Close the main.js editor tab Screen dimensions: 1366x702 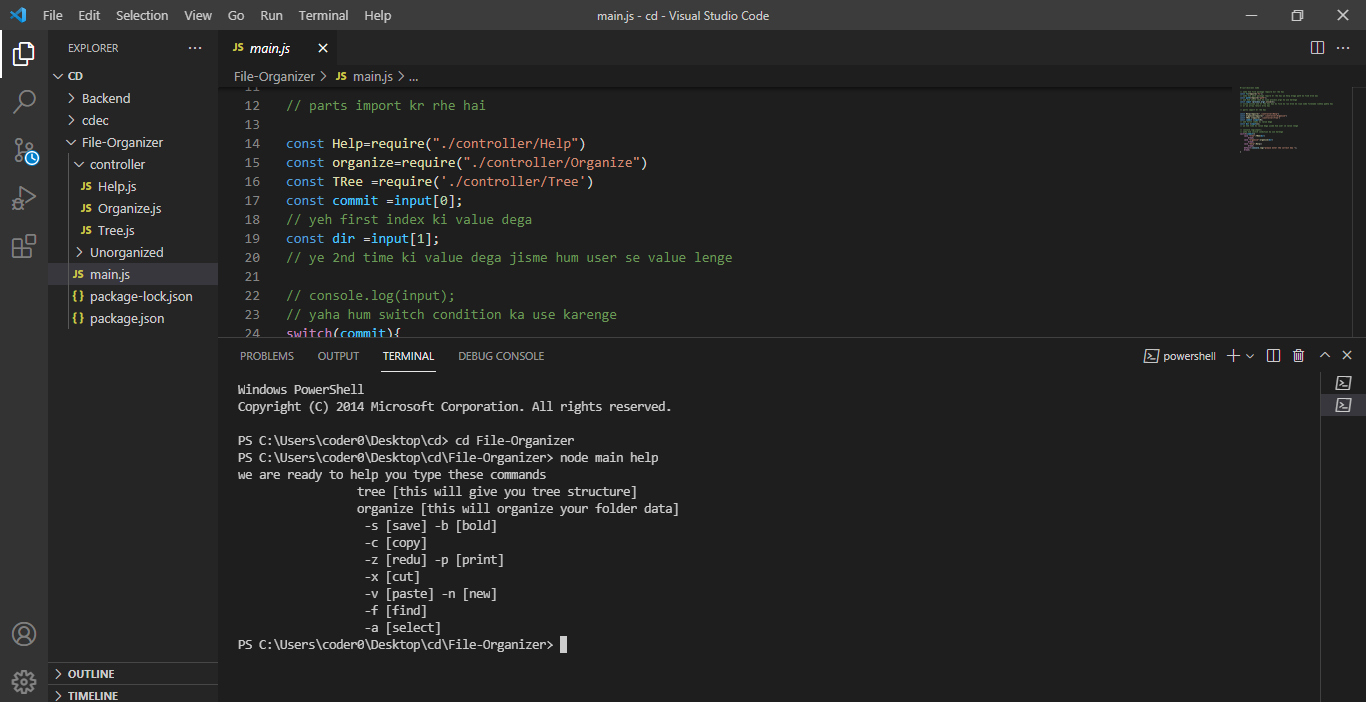point(323,48)
